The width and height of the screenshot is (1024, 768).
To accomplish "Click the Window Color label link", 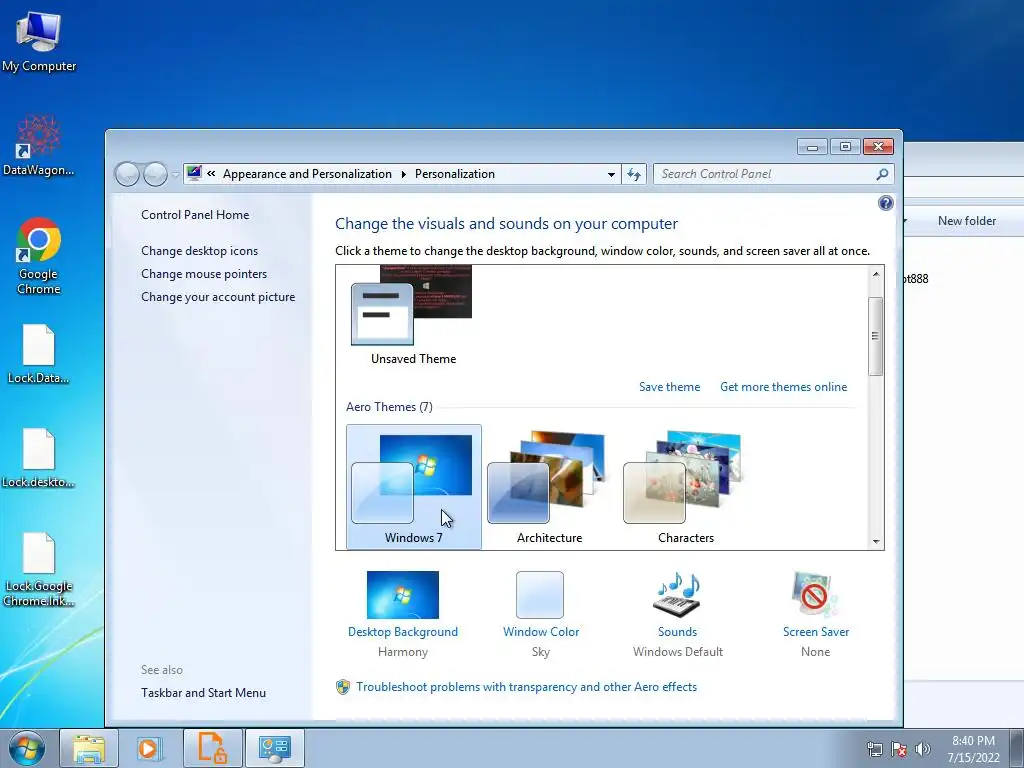I will click(x=541, y=632).
